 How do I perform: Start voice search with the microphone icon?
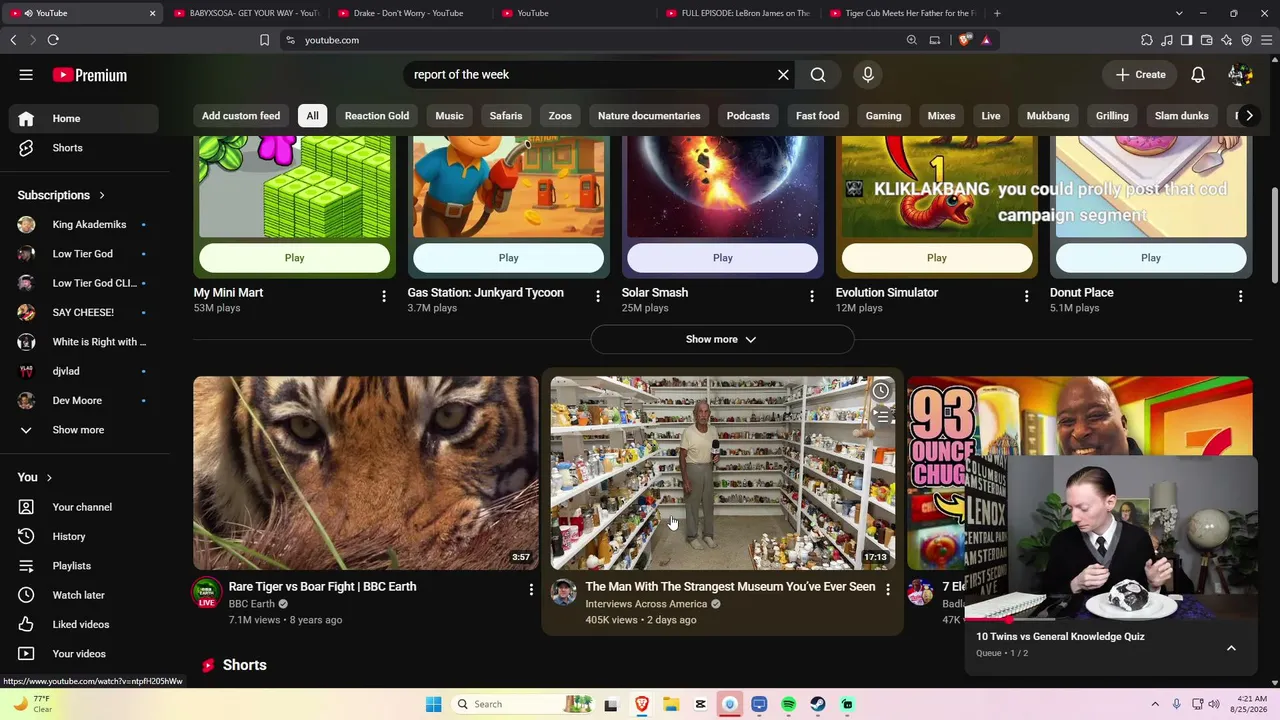868,75
